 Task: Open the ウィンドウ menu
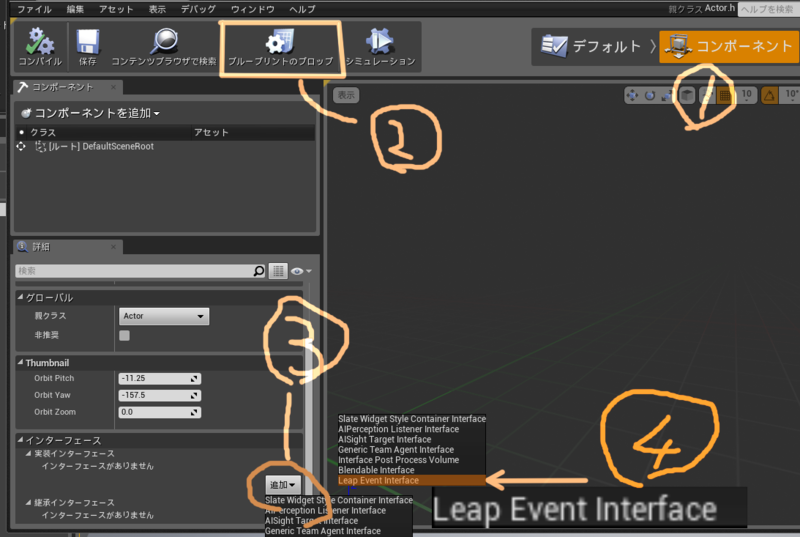click(x=253, y=9)
